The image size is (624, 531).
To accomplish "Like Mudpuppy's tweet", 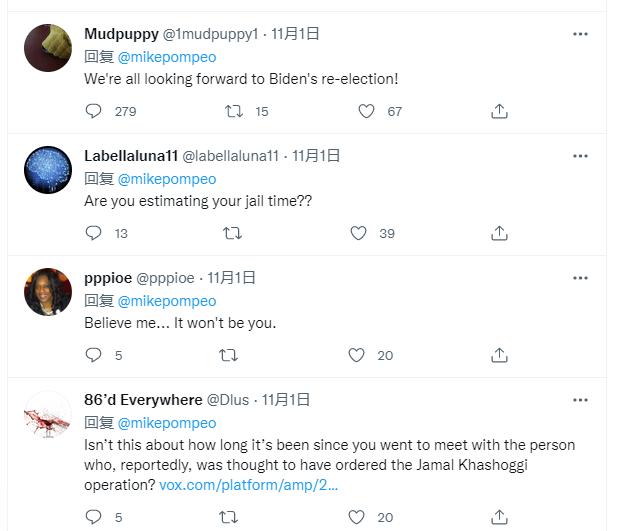I will [367, 111].
